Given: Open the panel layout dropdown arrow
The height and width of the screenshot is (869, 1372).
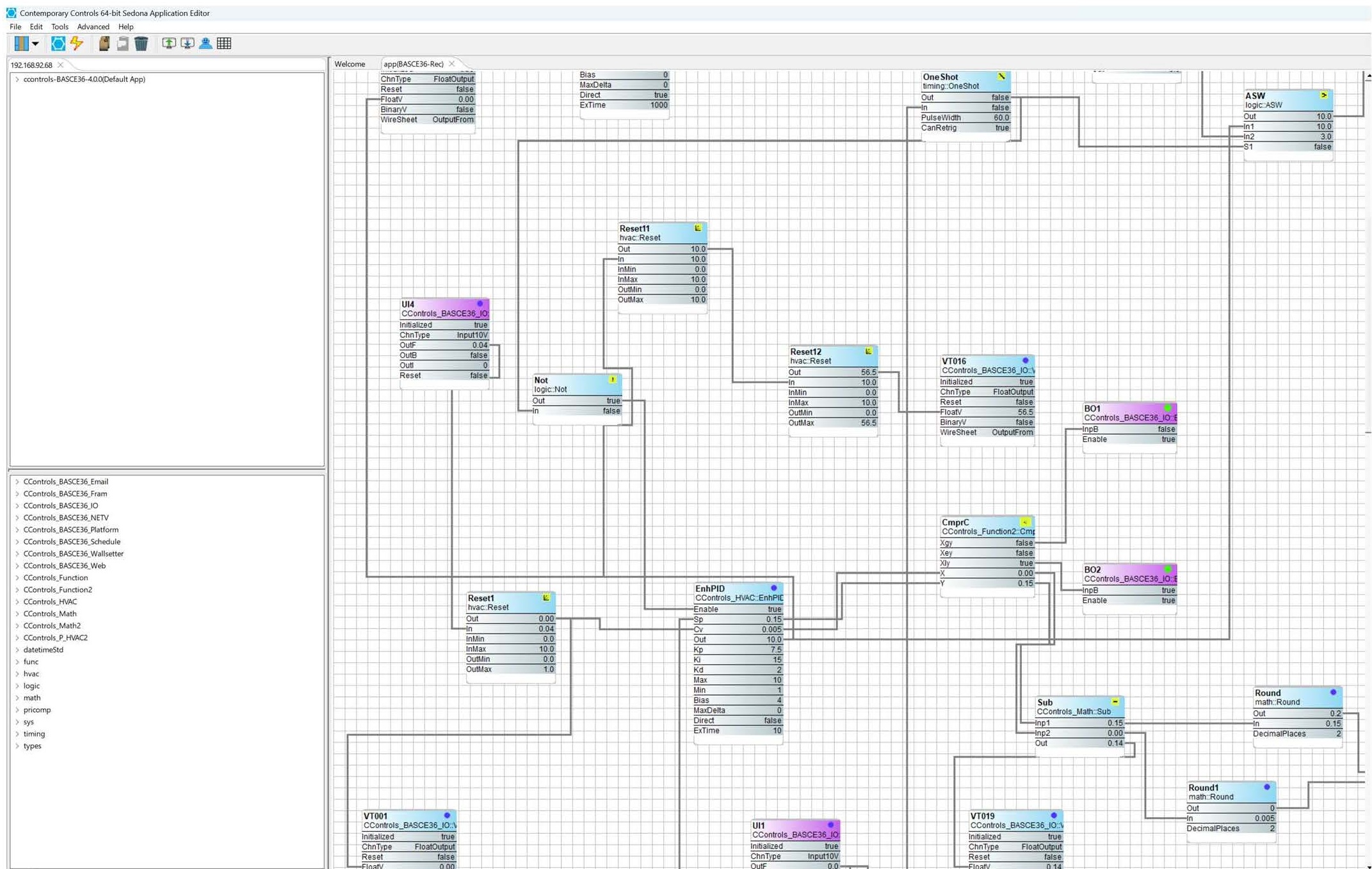Looking at the screenshot, I should tap(35, 44).
